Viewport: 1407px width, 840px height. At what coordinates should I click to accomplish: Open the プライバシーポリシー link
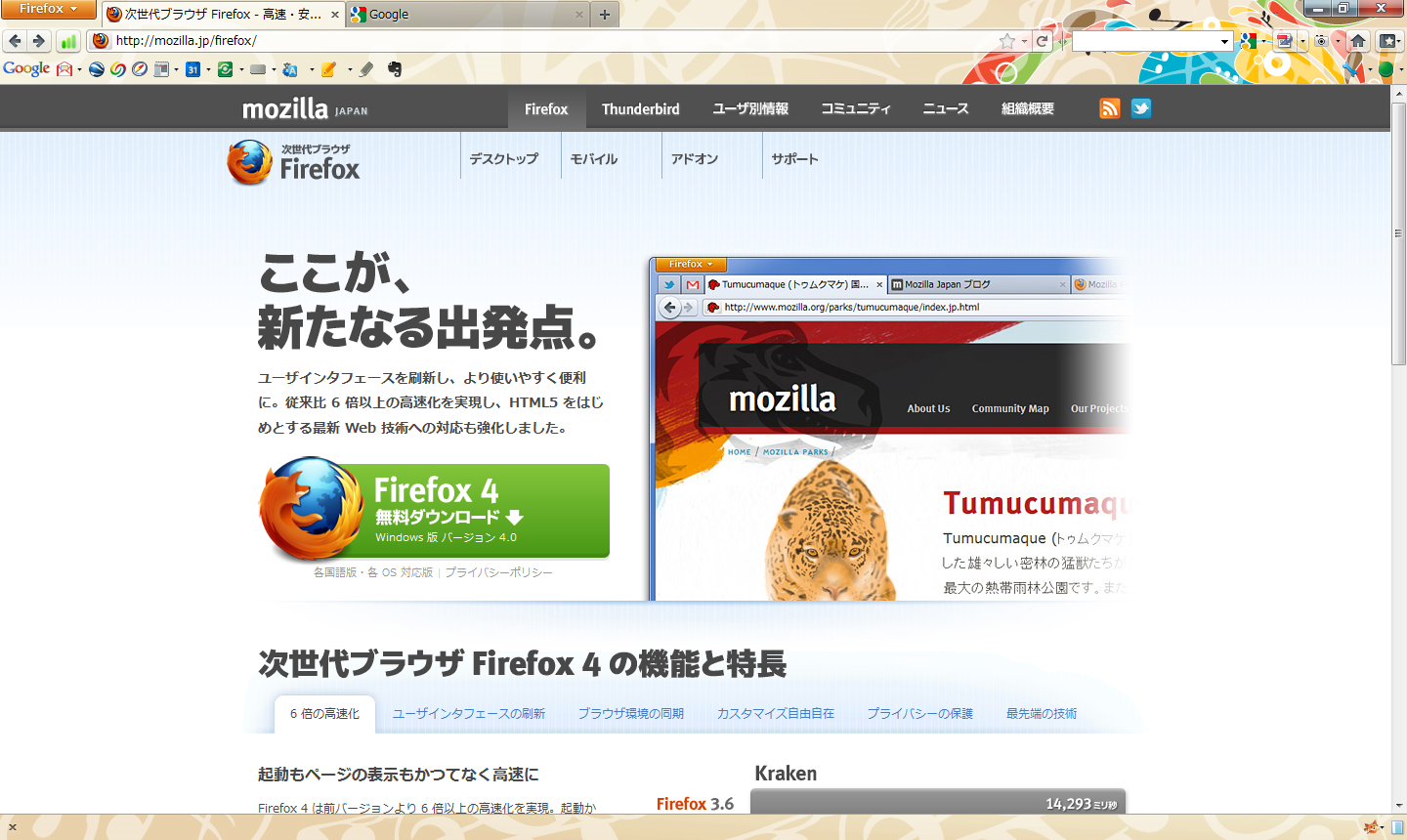(498, 572)
